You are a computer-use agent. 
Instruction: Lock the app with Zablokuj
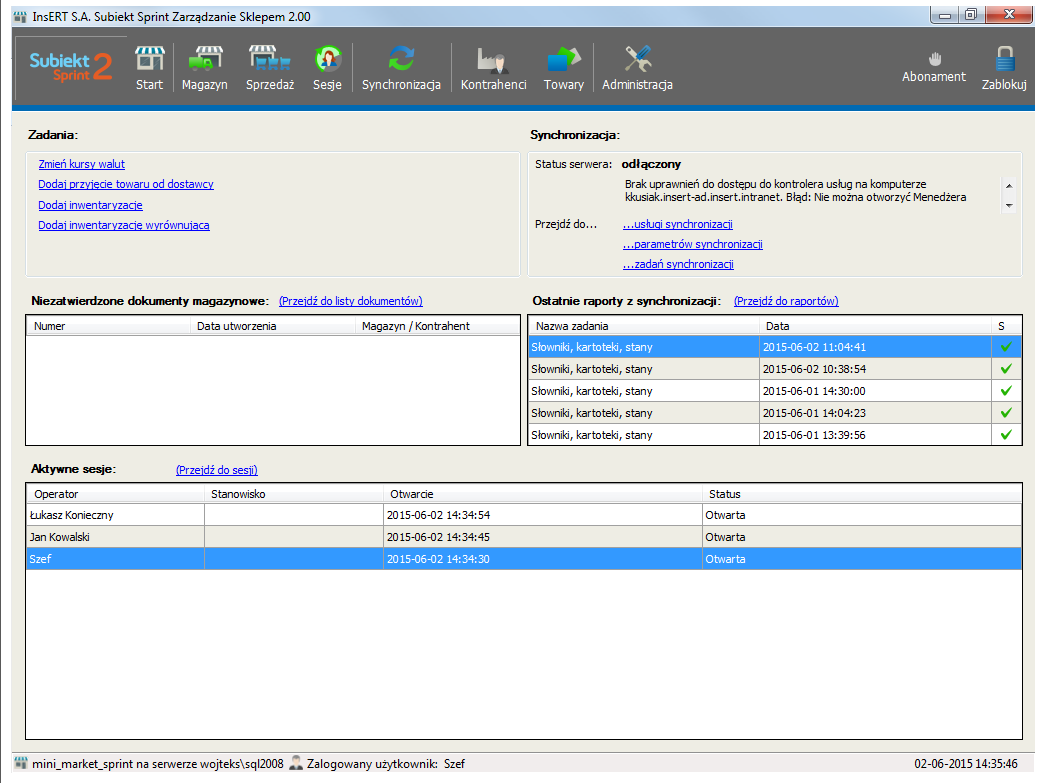1004,68
